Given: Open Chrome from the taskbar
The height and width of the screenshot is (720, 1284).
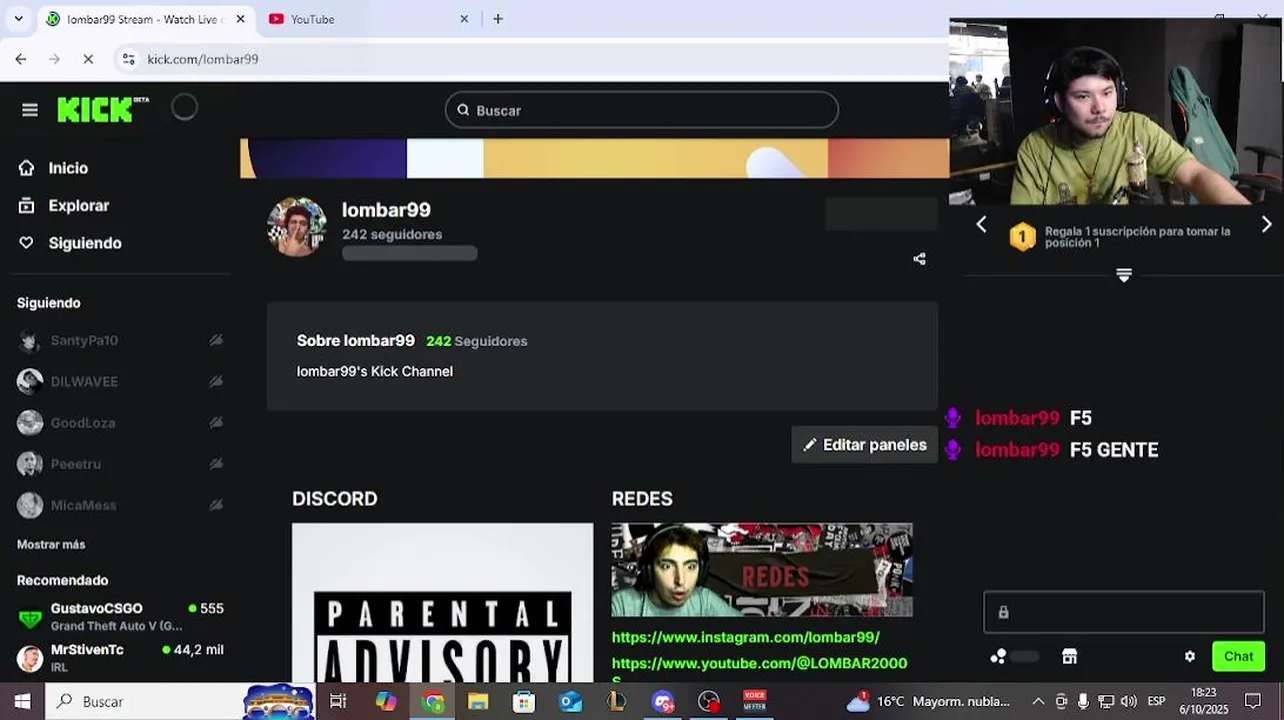Looking at the screenshot, I should pos(433,701).
